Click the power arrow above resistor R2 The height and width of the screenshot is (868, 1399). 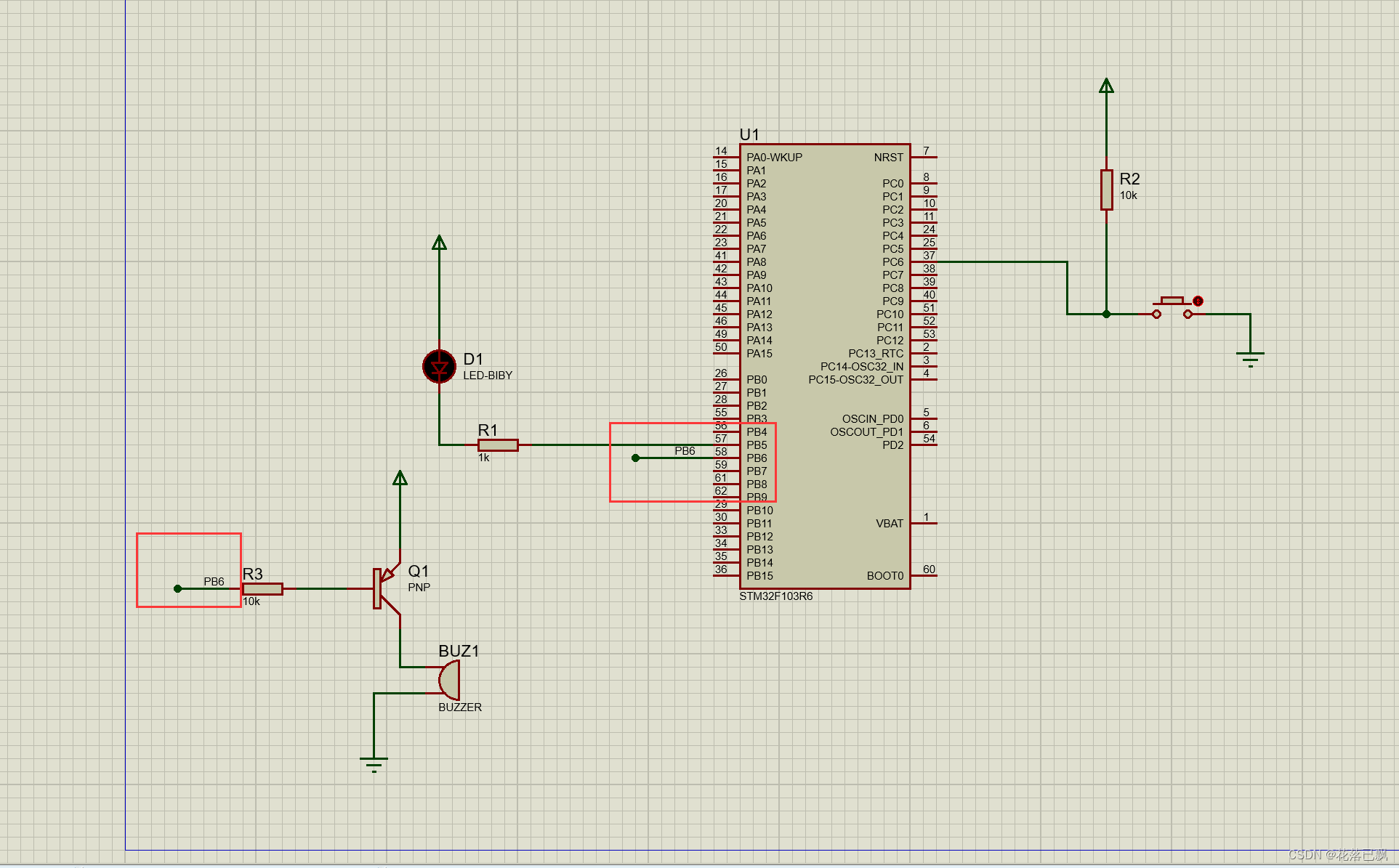(x=1106, y=85)
